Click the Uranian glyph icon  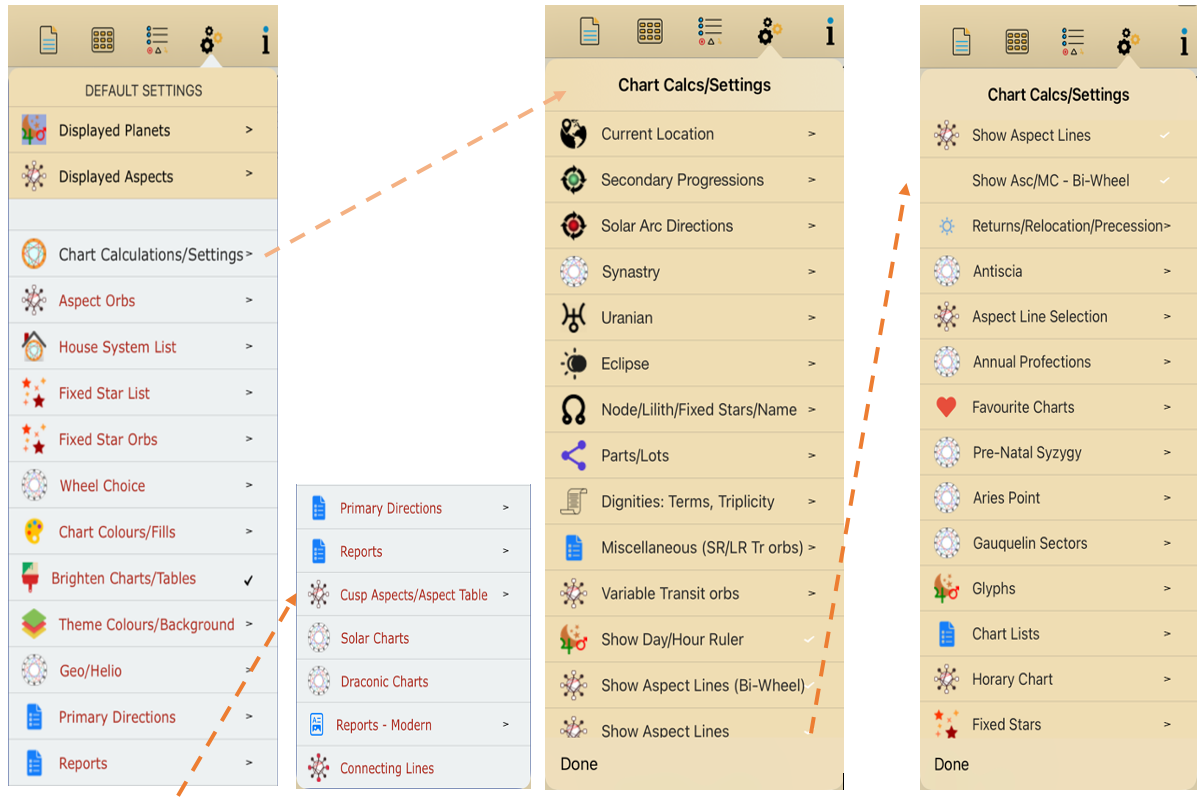point(574,318)
